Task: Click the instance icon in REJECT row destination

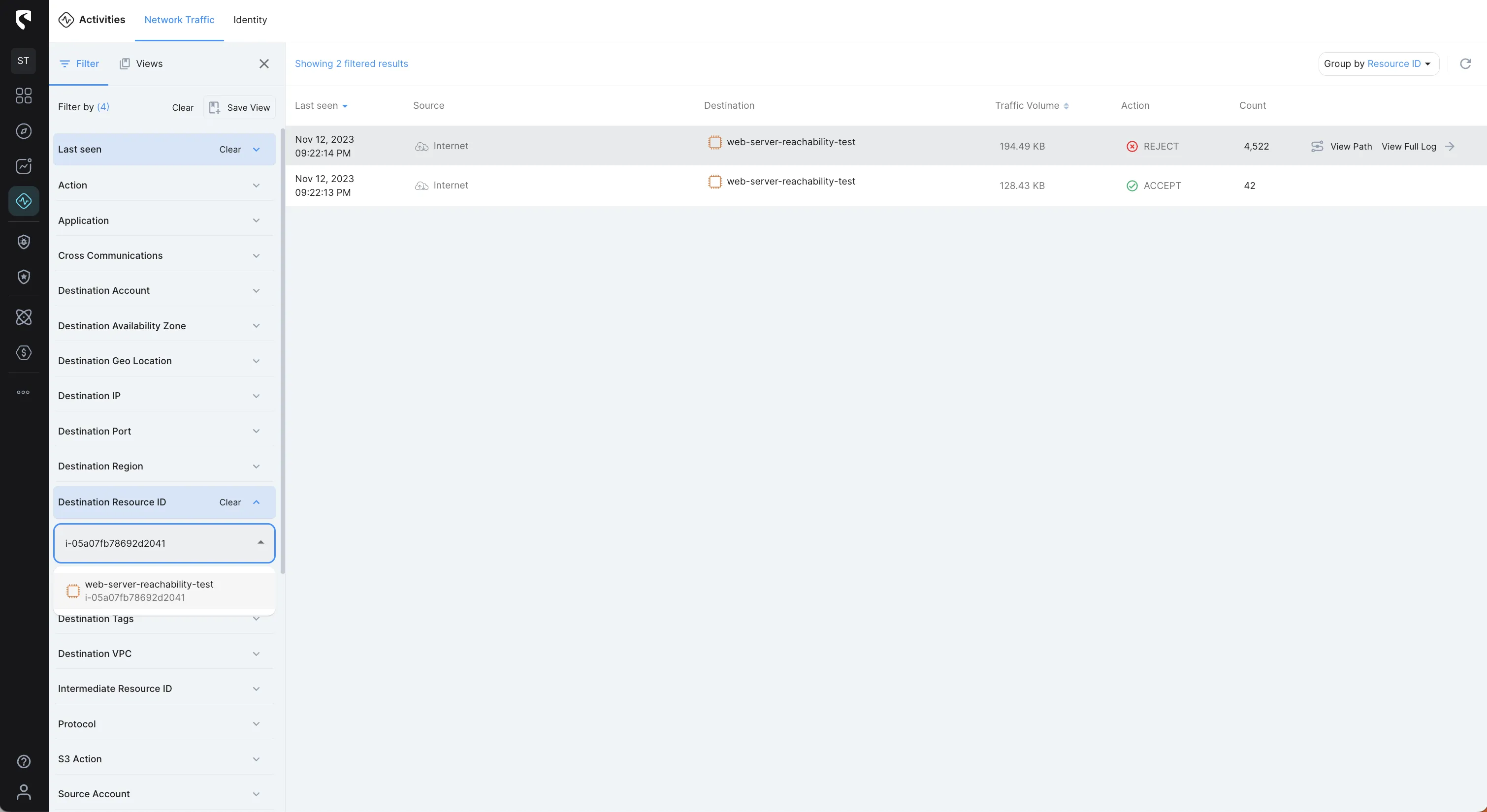Action: 714,143
